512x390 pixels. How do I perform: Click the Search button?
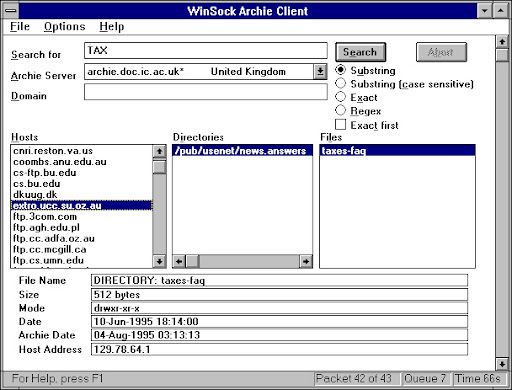[x=360, y=52]
